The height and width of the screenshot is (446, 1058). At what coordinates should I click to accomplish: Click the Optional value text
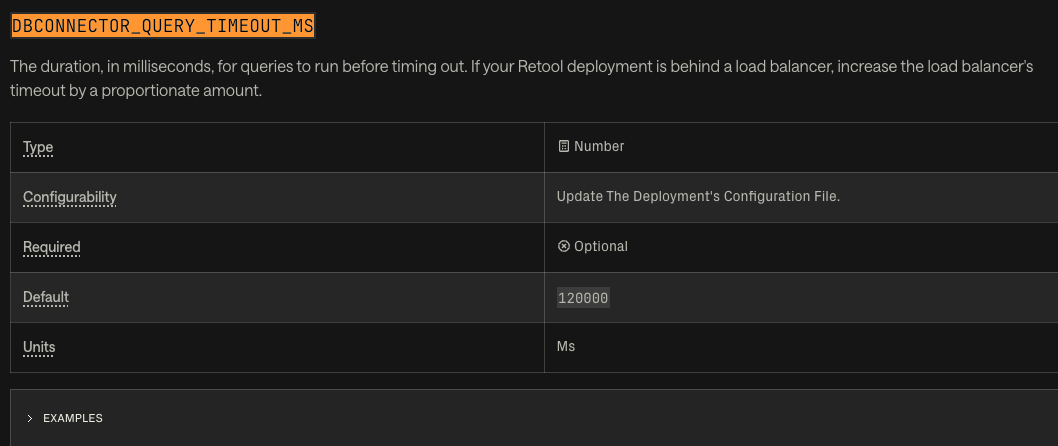pyautogui.click(x=600, y=247)
